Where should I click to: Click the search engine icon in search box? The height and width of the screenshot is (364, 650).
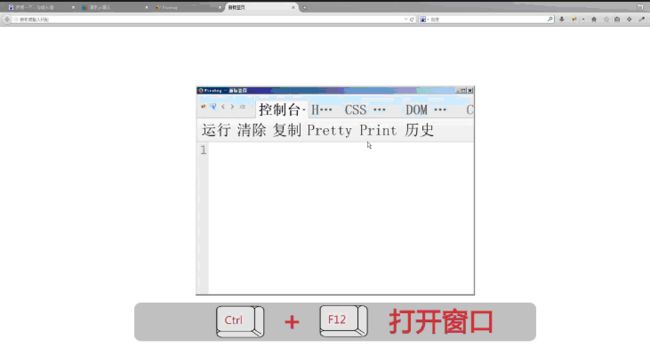click(423, 19)
